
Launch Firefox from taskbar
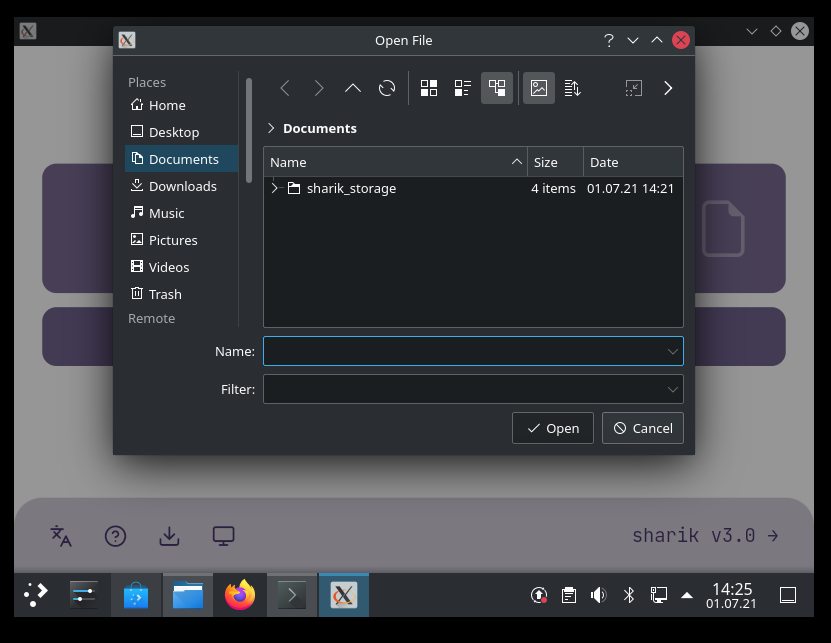[x=240, y=595]
